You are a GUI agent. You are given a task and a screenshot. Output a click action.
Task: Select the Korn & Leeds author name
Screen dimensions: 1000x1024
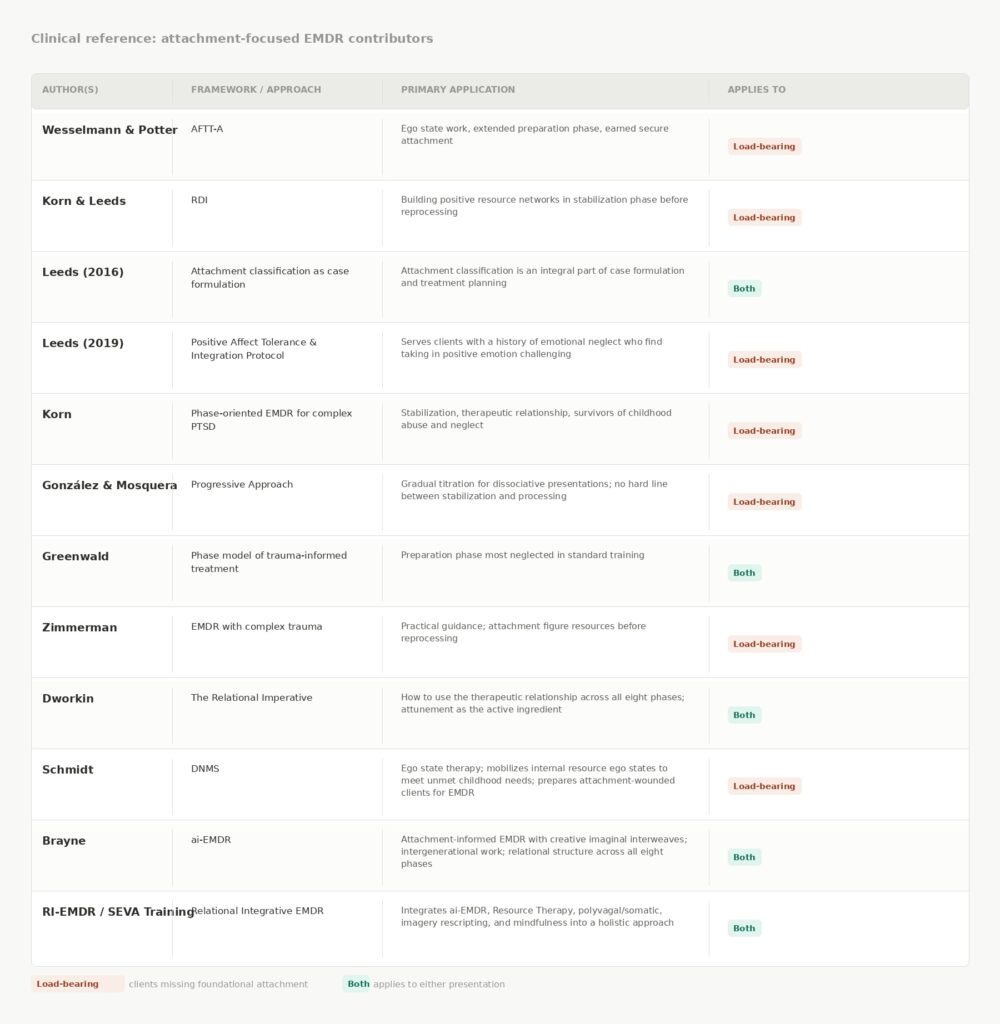coord(84,201)
